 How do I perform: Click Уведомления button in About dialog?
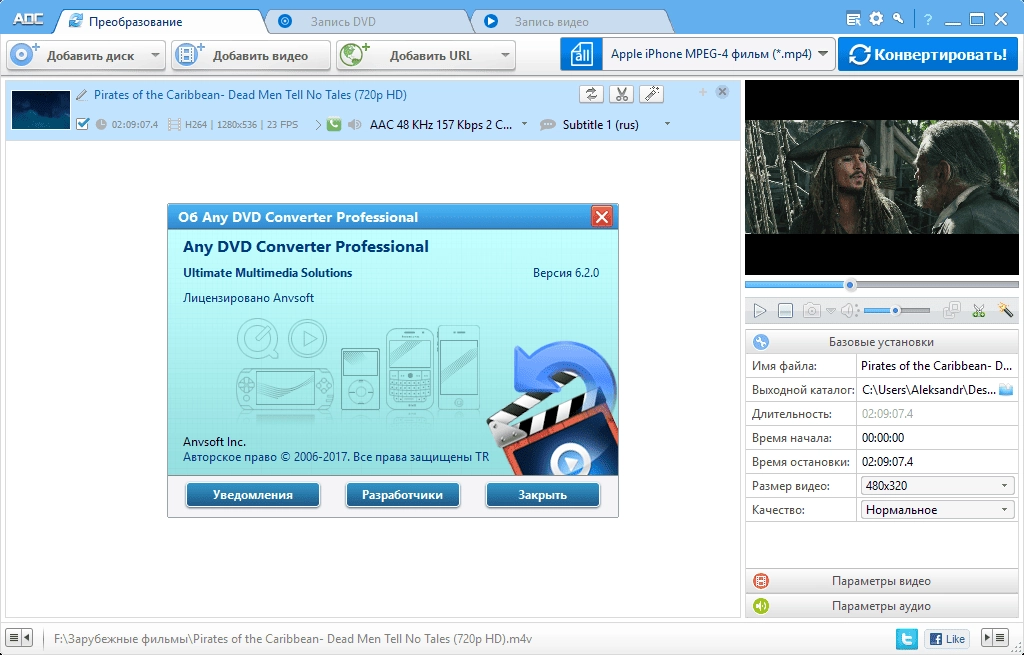[x=253, y=495]
